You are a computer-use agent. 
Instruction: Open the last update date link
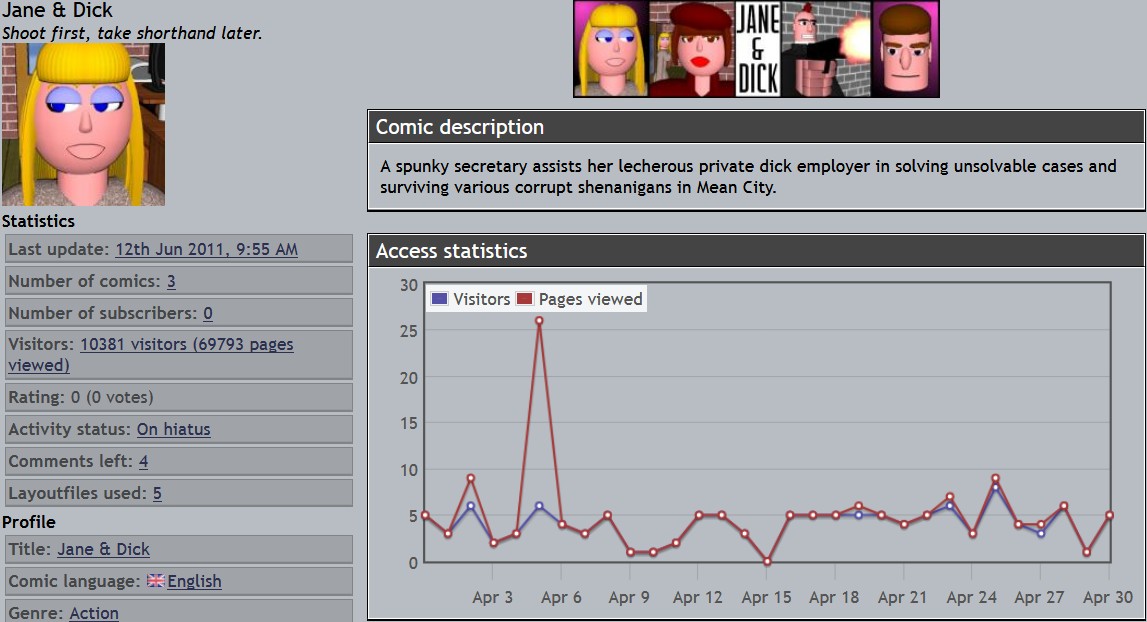(x=206, y=249)
